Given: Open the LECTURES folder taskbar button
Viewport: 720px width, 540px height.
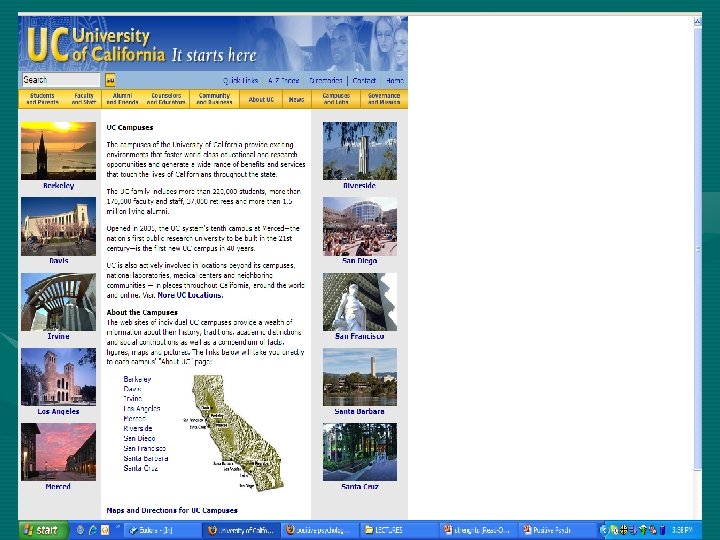Looking at the screenshot, I should 398,530.
